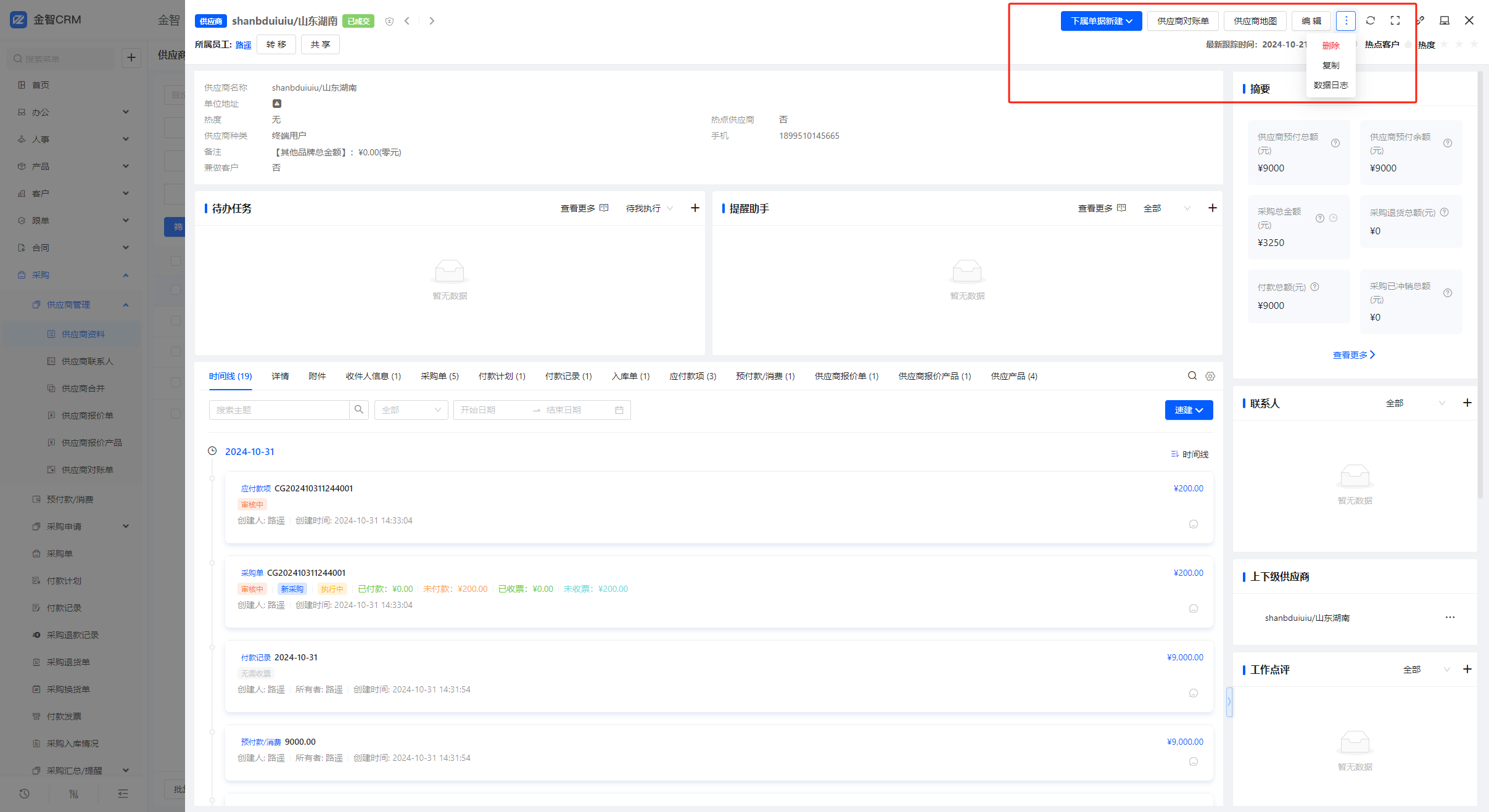Set 热度 rating to two stars
This screenshot has width=1489, height=812.
click(x=1459, y=44)
